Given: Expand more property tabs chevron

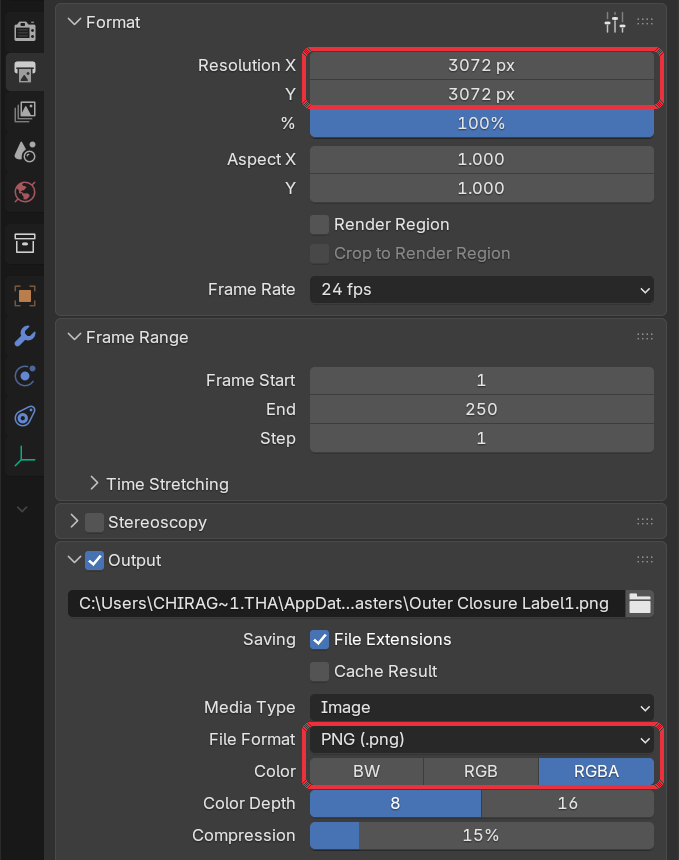Looking at the screenshot, I should coord(22,510).
